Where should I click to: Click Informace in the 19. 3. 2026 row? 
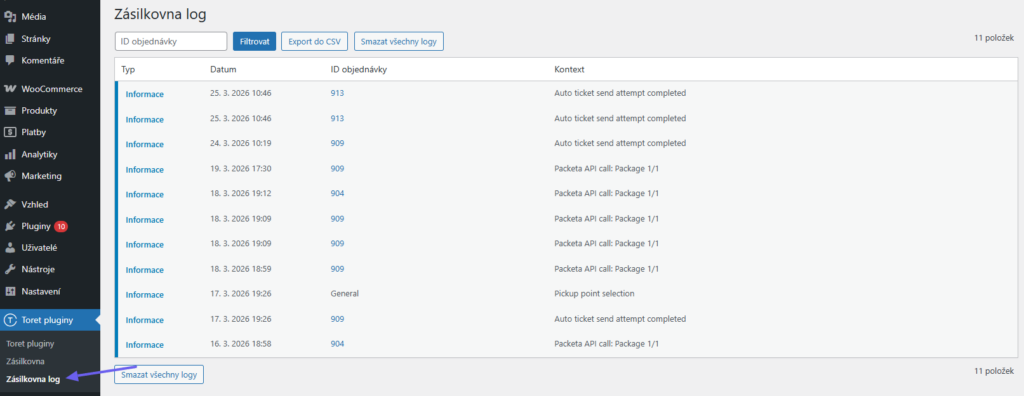click(145, 169)
